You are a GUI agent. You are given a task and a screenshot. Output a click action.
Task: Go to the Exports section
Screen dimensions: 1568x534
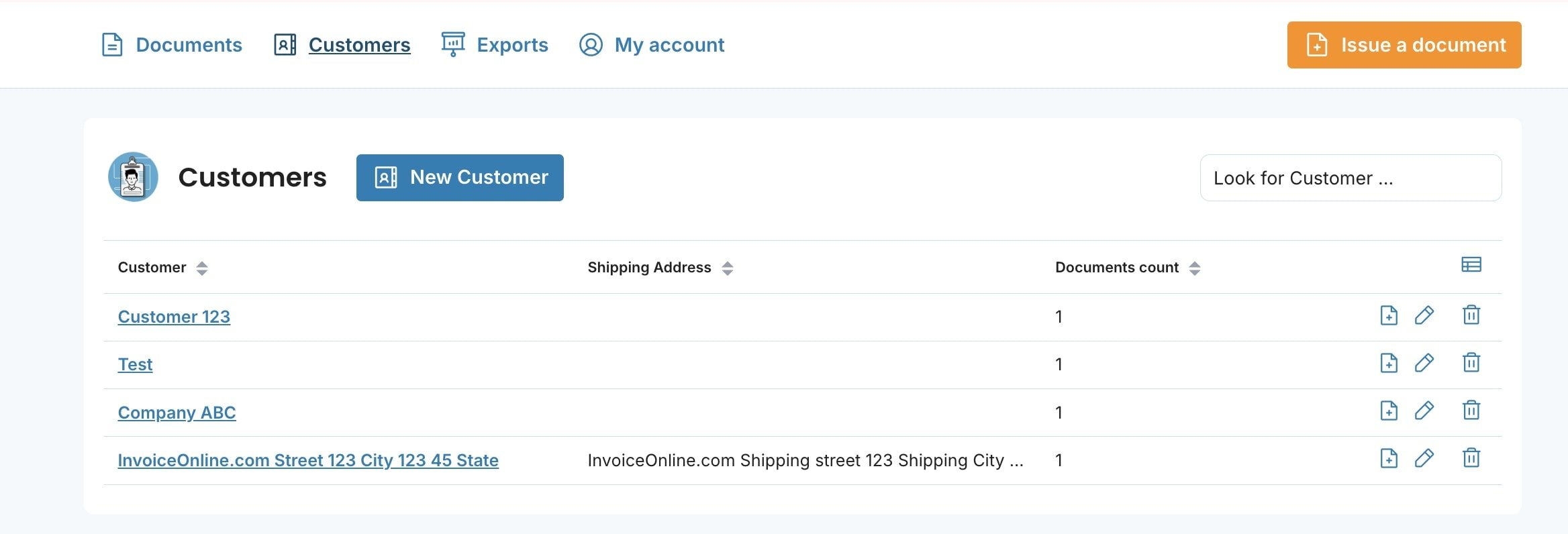pos(495,45)
